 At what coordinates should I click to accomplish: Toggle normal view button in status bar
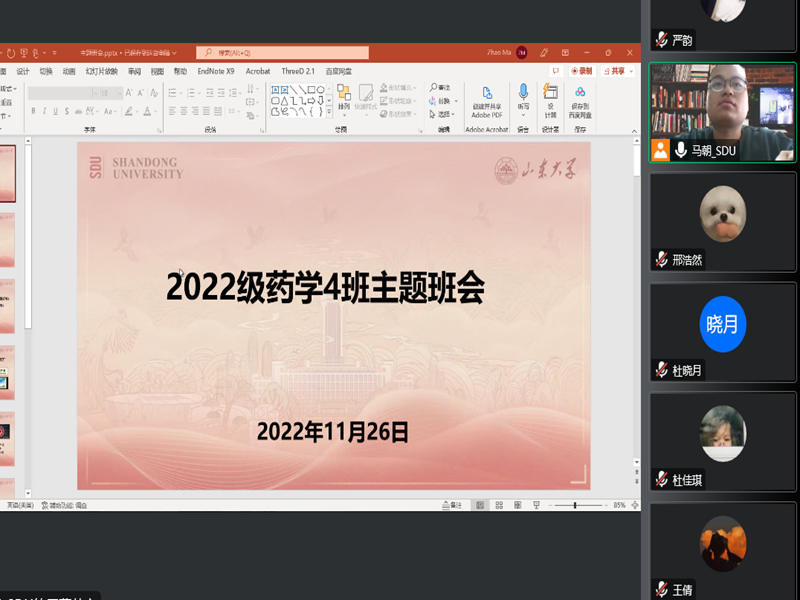pos(479,506)
